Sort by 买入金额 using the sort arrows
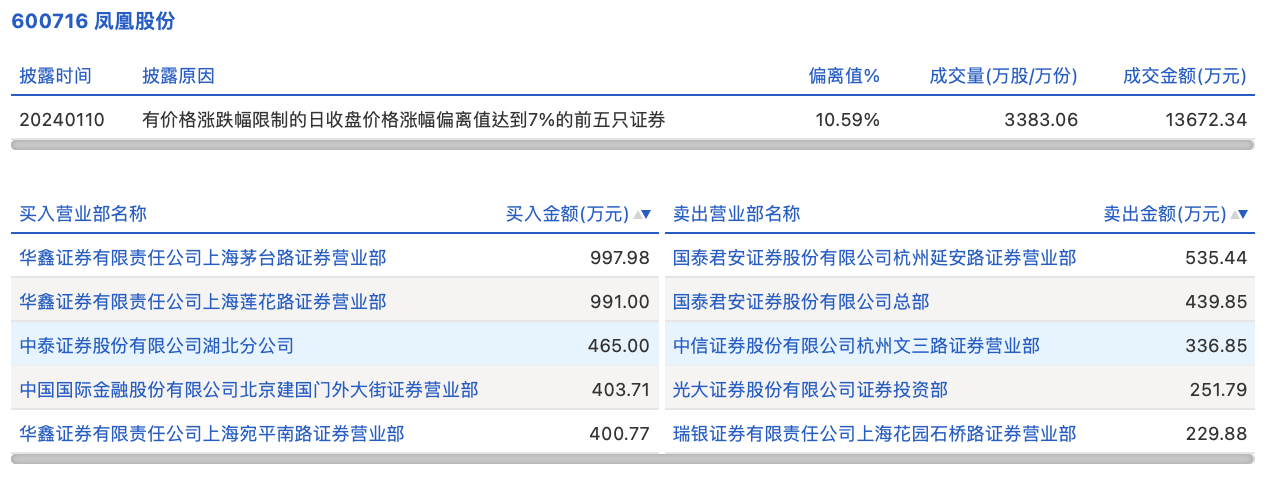 (x=641, y=214)
